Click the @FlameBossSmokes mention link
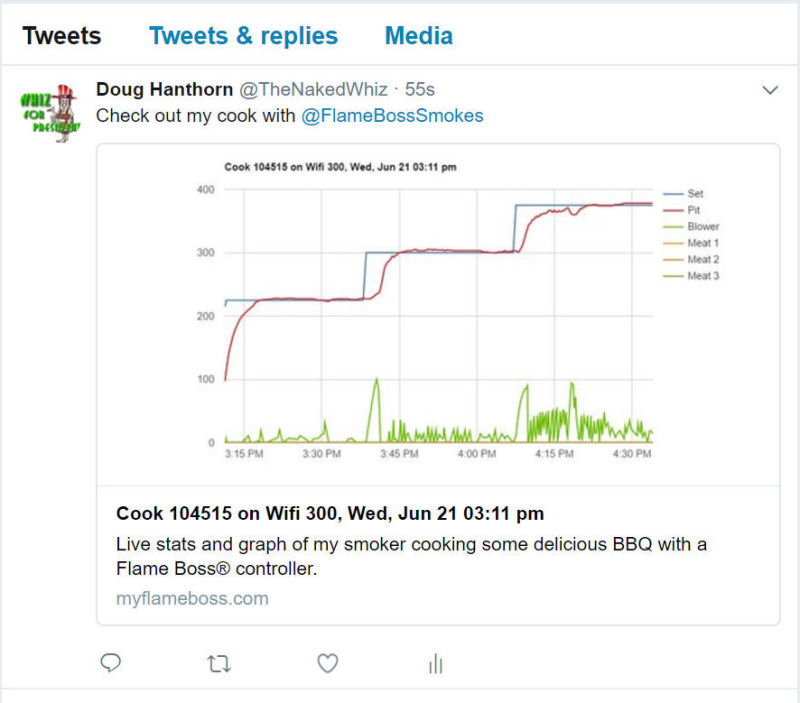 point(392,116)
